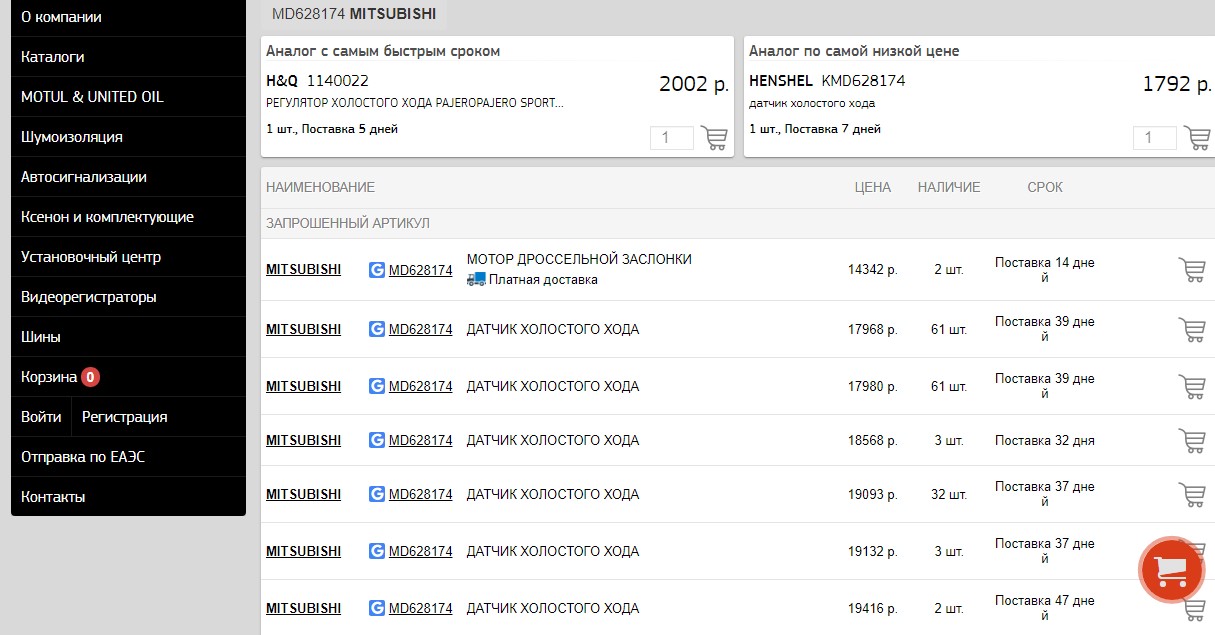Viewport: 1215px width, 635px height.
Task: Open MITSUBISHI brand link in 19132 р. row
Action: (303, 551)
